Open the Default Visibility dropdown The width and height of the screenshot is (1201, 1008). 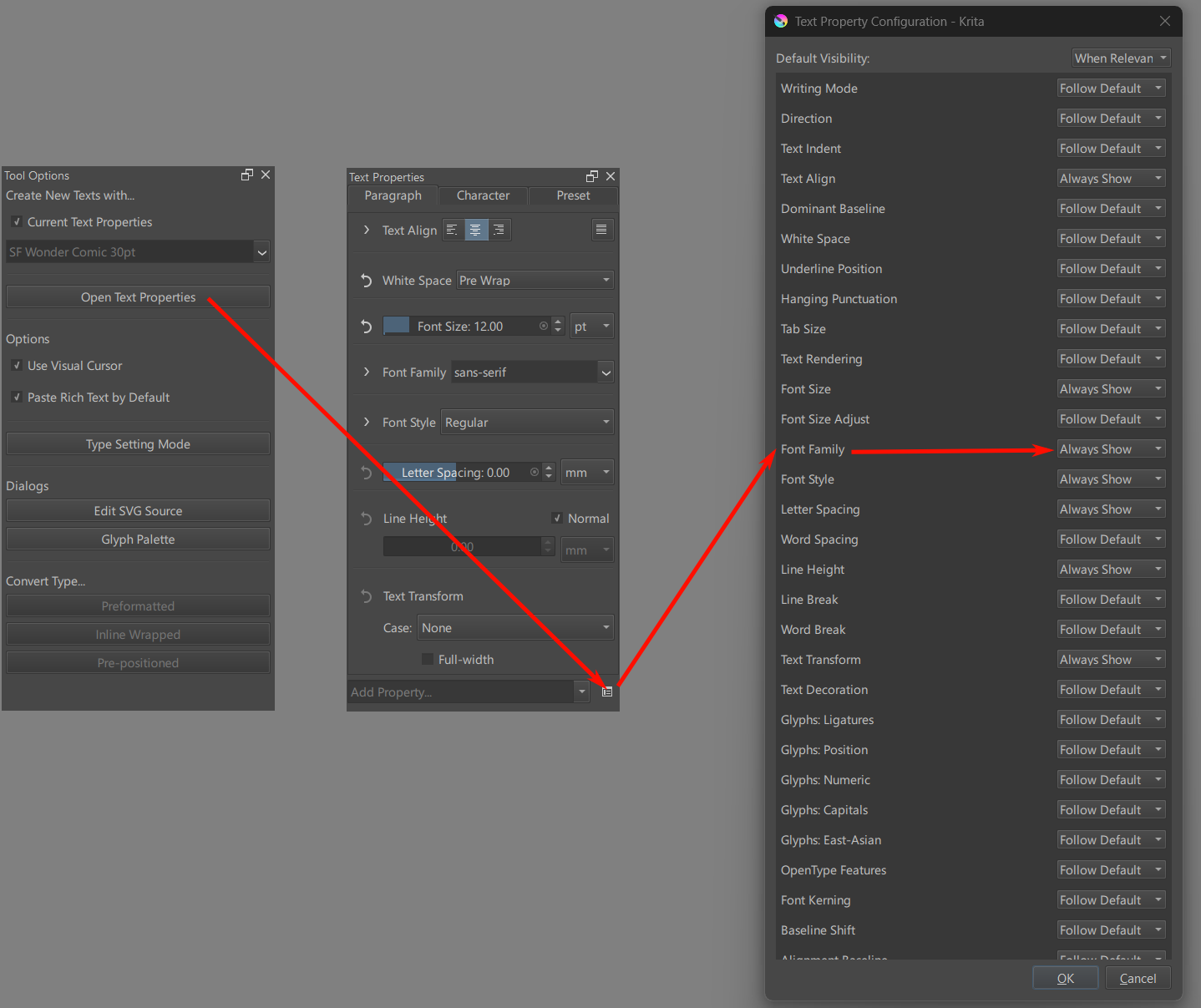click(1121, 58)
